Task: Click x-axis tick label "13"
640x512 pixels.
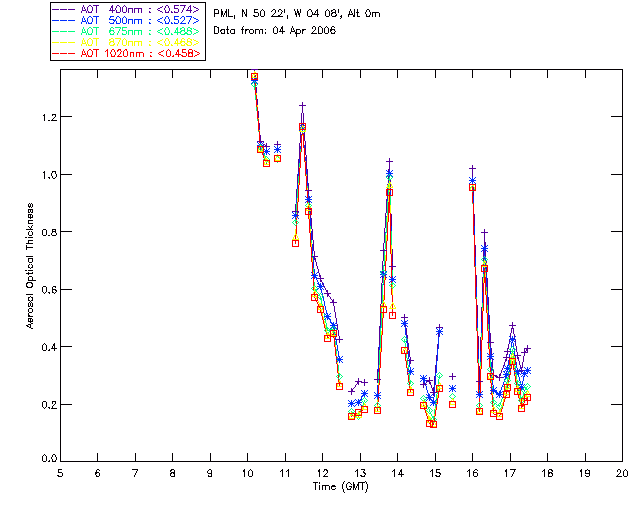Action: coord(360,473)
